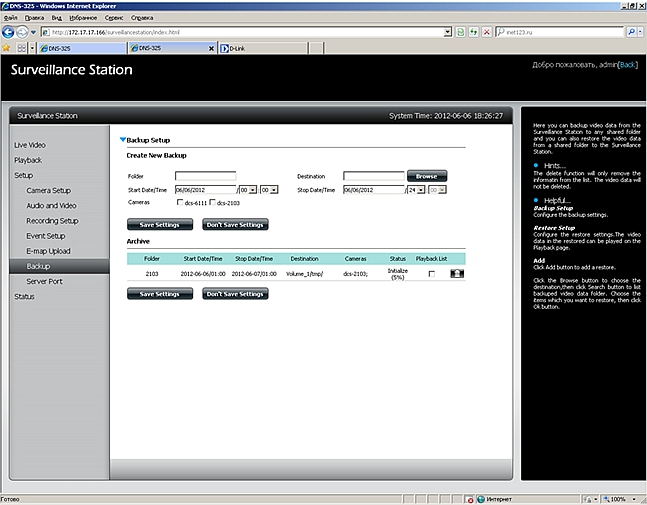
Task: Click the Favorites star icon
Action: (x=7, y=48)
